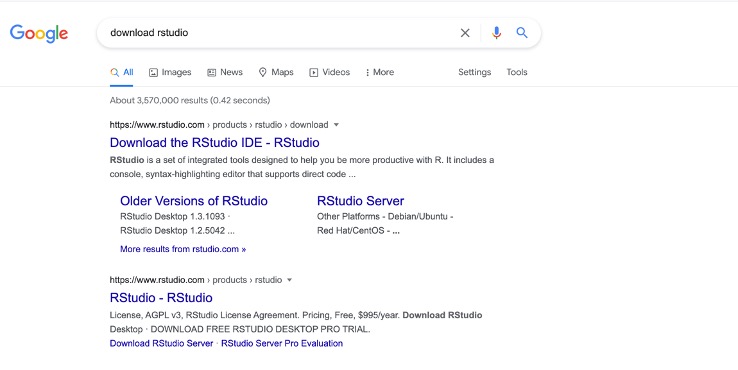Click the Download RStudio Server link
Image resolution: width=738 pixels, height=370 pixels.
click(x=161, y=343)
